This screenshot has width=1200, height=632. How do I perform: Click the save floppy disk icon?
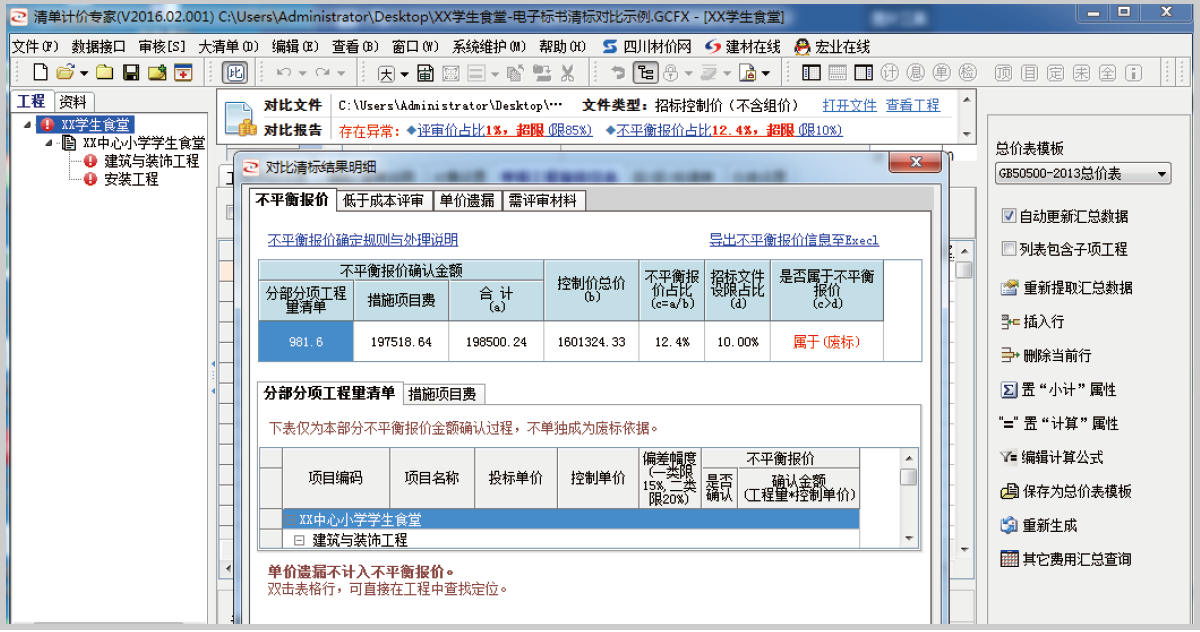pos(130,73)
